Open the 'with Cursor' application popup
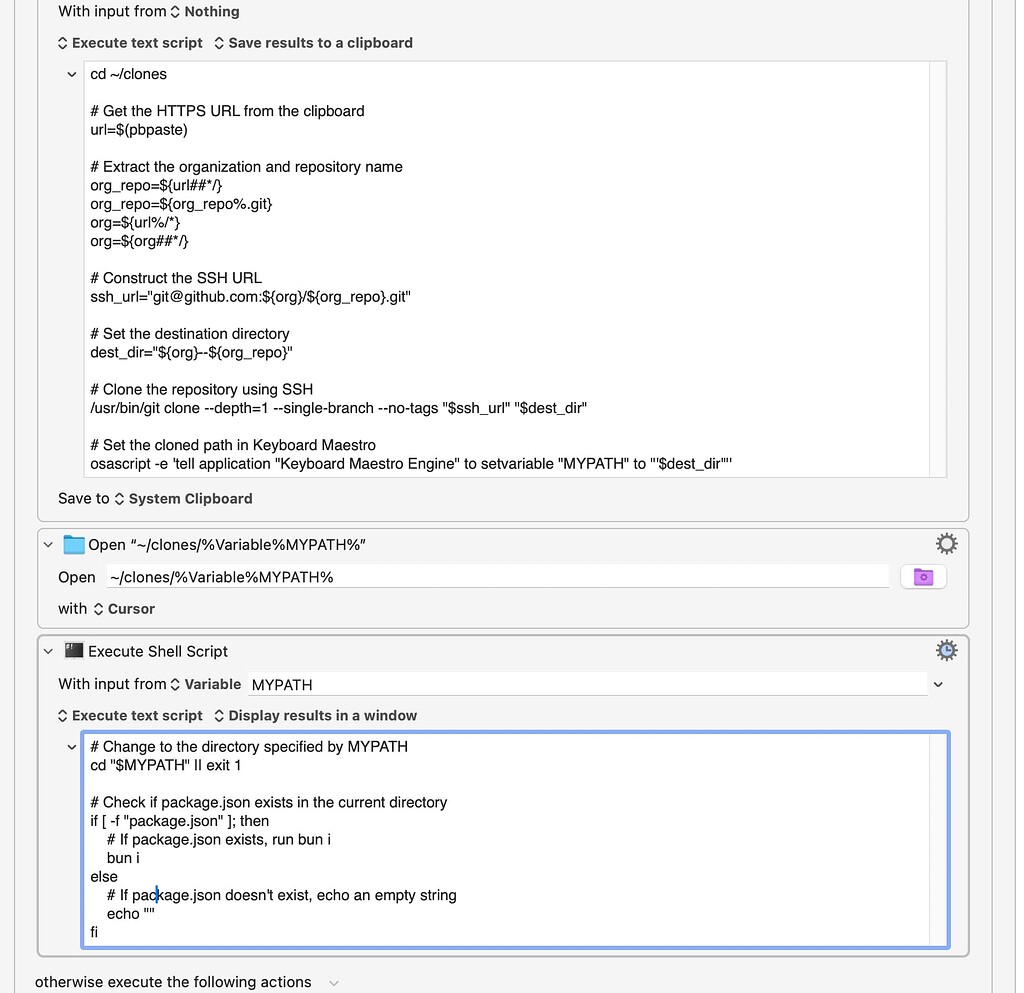The width and height of the screenshot is (1024, 993). pyautogui.click(x=124, y=608)
